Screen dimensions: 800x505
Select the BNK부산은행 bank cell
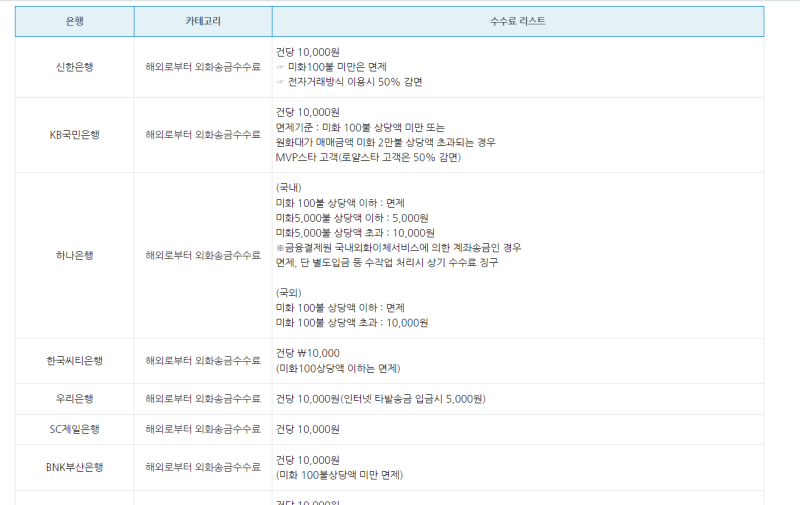pyautogui.click(x=74, y=467)
